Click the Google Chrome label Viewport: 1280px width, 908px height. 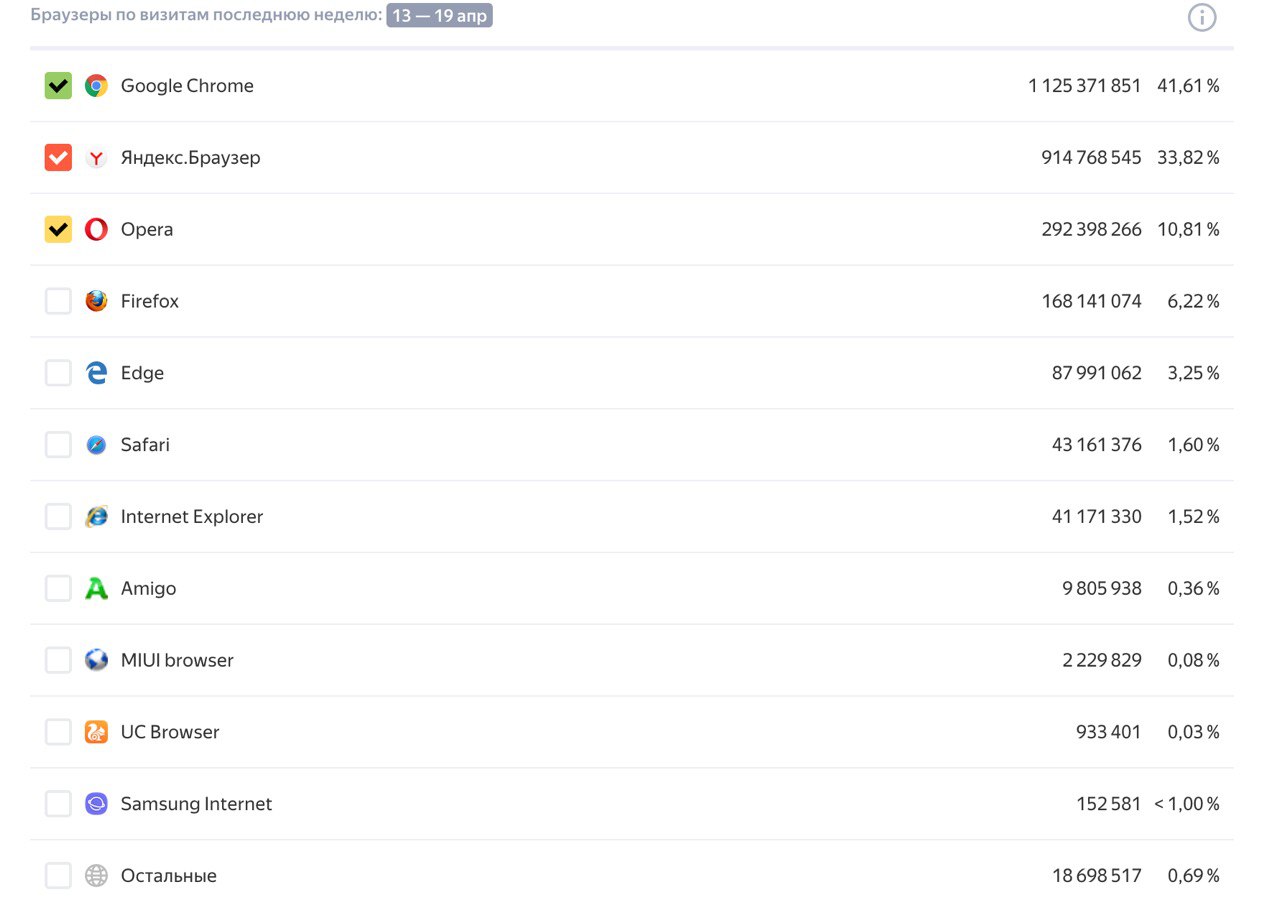click(187, 86)
